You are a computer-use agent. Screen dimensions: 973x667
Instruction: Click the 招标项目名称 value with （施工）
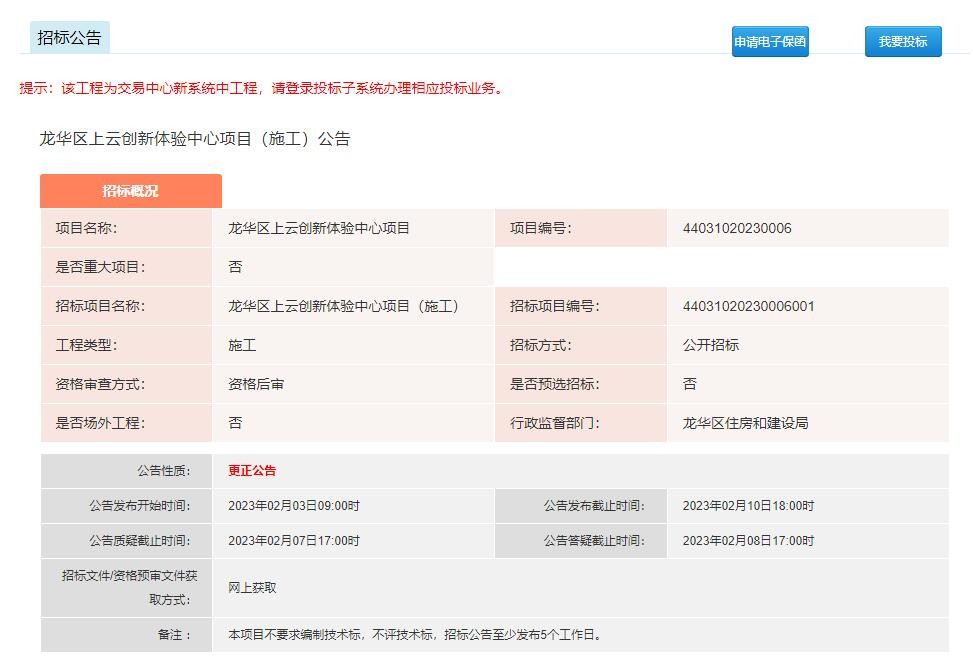343,306
